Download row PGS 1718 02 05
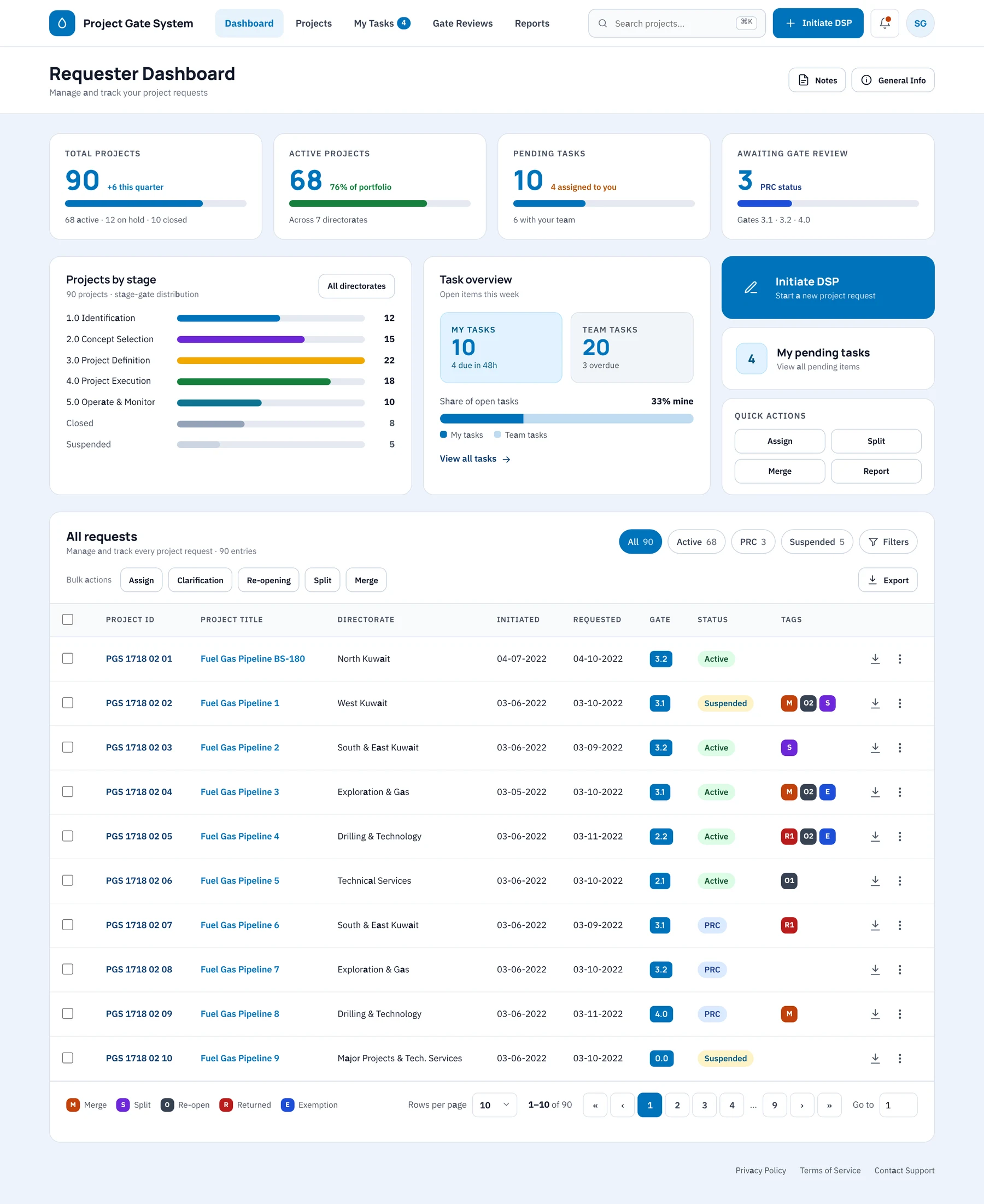Image resolution: width=984 pixels, height=1204 pixels. [x=875, y=836]
